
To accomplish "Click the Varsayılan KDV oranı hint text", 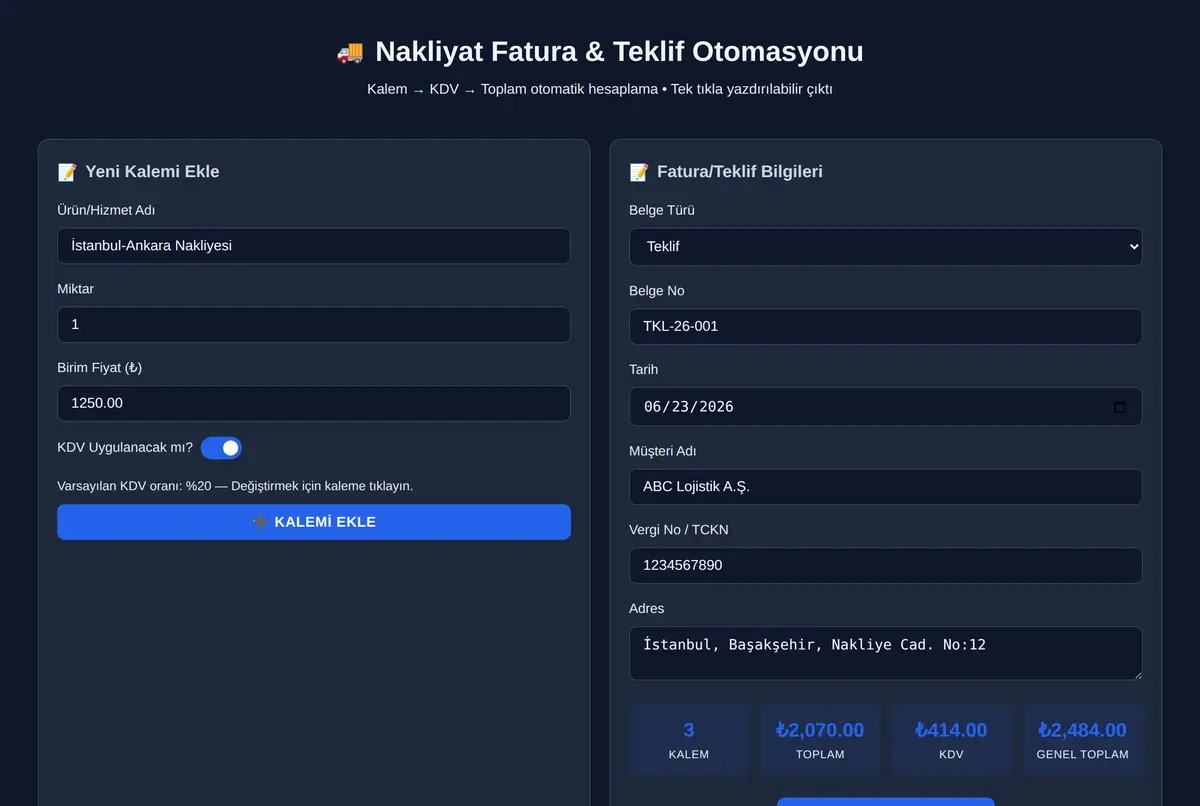I will pyautogui.click(x=235, y=486).
